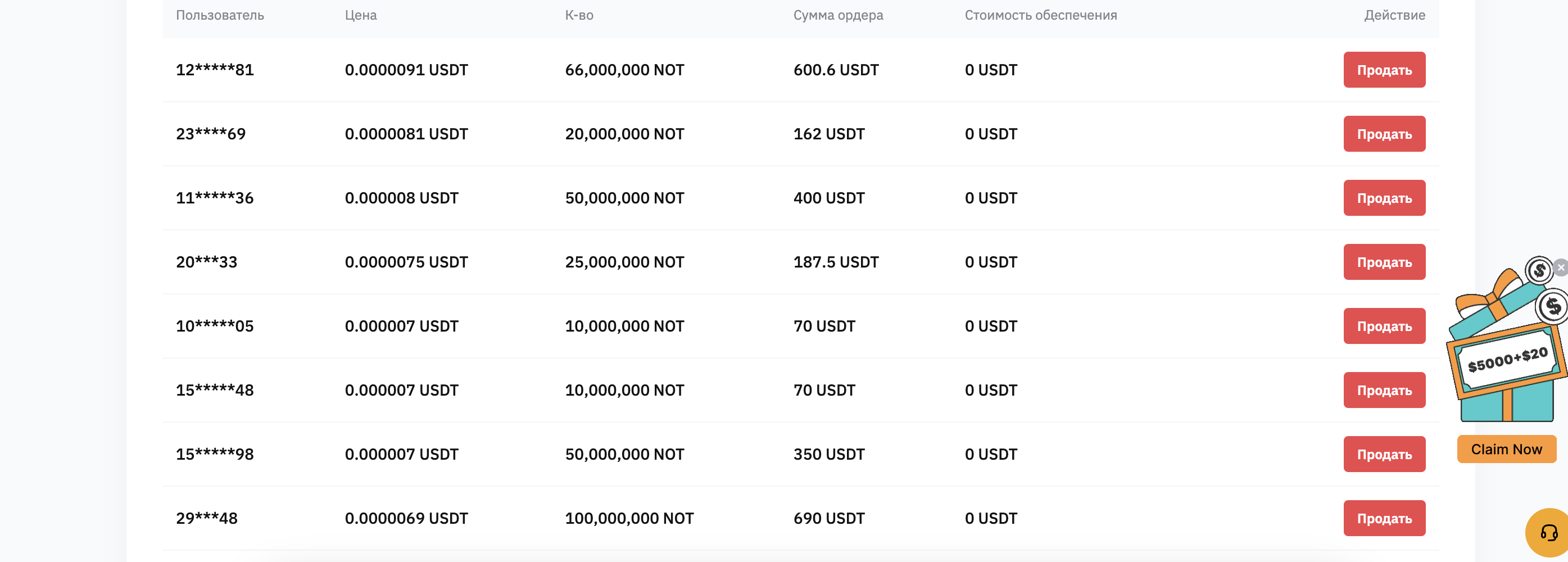
Task: Sell to user 29***48 order
Action: [1384, 518]
